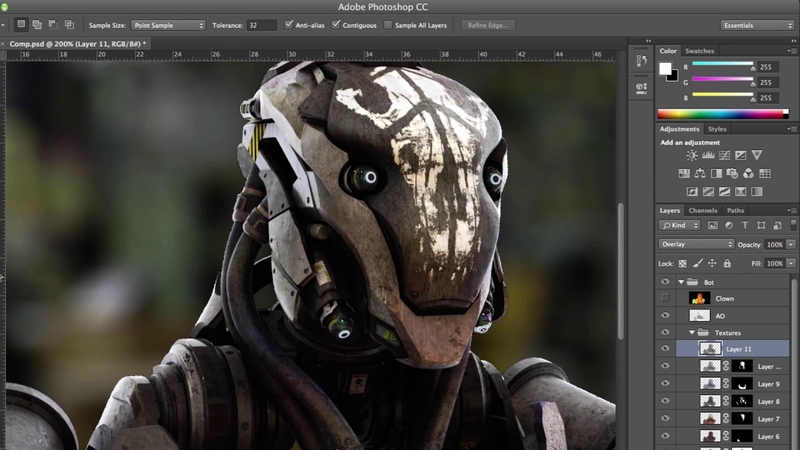Image resolution: width=800 pixels, height=450 pixels.
Task: Add an Exposure adjustment layer
Action: [x=741, y=156]
